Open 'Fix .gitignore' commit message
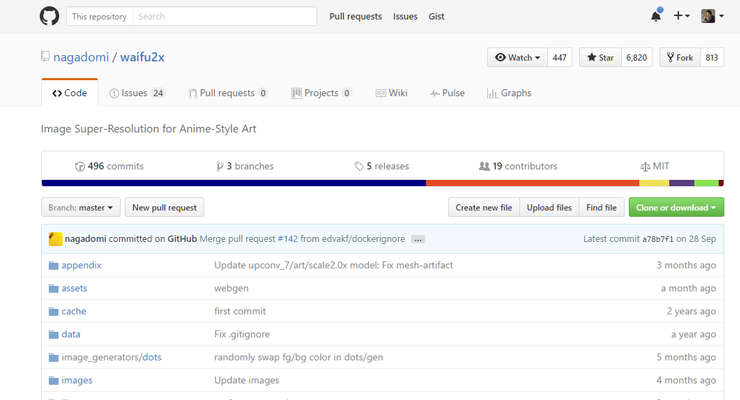Screen dimensions: 740x400 coord(242,334)
